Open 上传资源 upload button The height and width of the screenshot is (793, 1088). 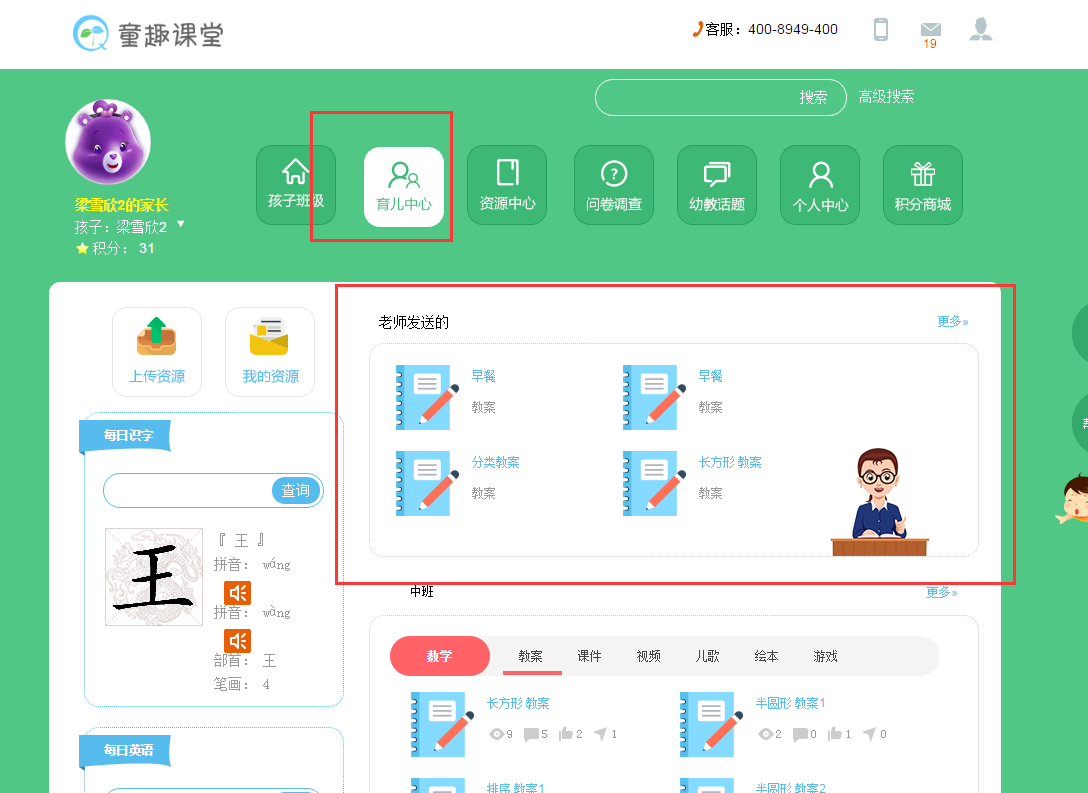point(157,352)
